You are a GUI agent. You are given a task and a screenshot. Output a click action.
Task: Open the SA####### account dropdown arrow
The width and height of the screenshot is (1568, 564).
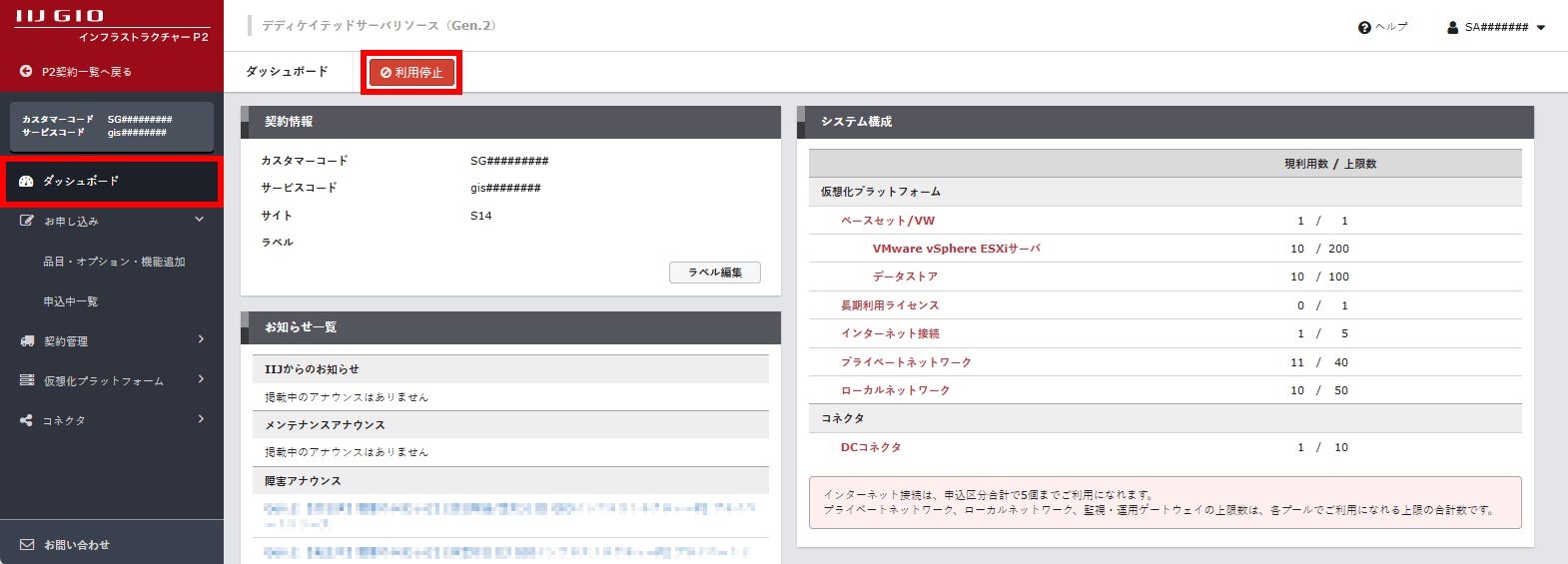1541,28
